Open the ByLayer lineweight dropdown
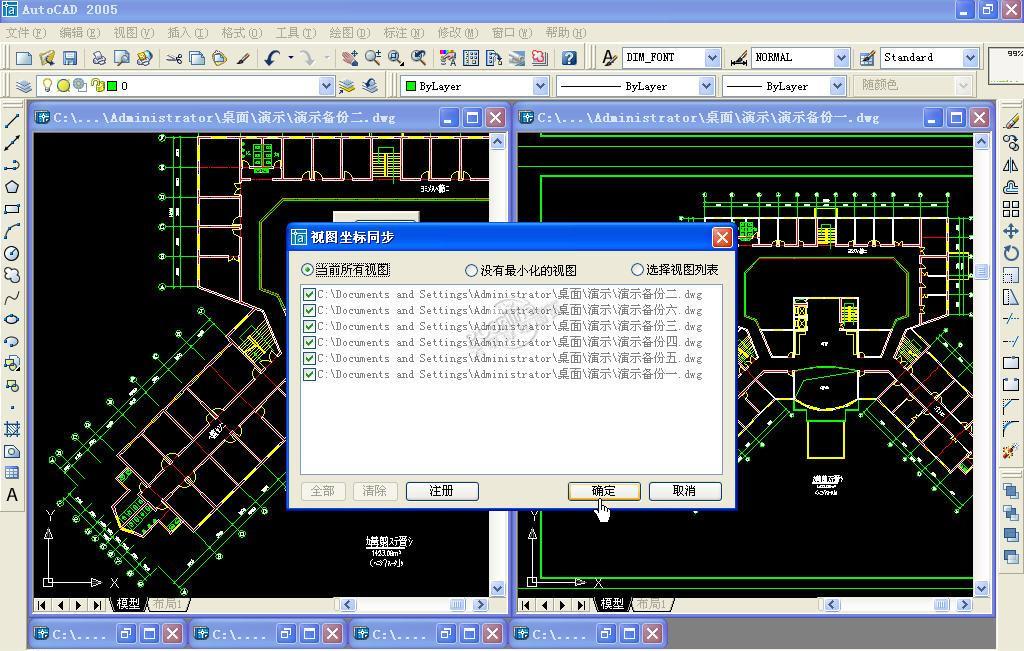Viewport: 1024px width, 651px height. pyautogui.click(x=838, y=86)
